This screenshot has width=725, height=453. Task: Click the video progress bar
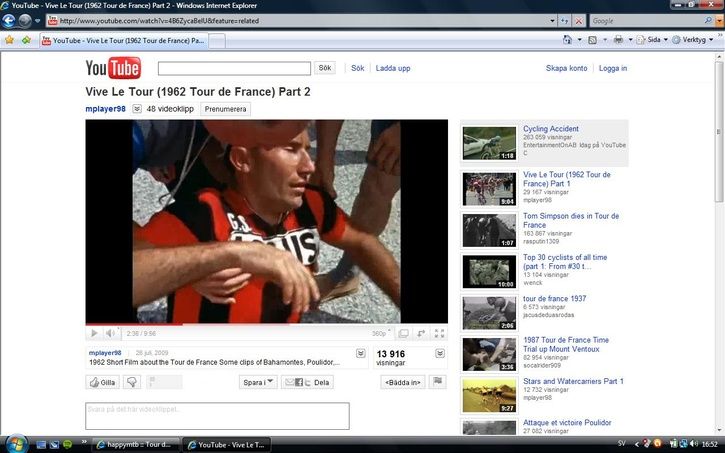click(x=266, y=324)
